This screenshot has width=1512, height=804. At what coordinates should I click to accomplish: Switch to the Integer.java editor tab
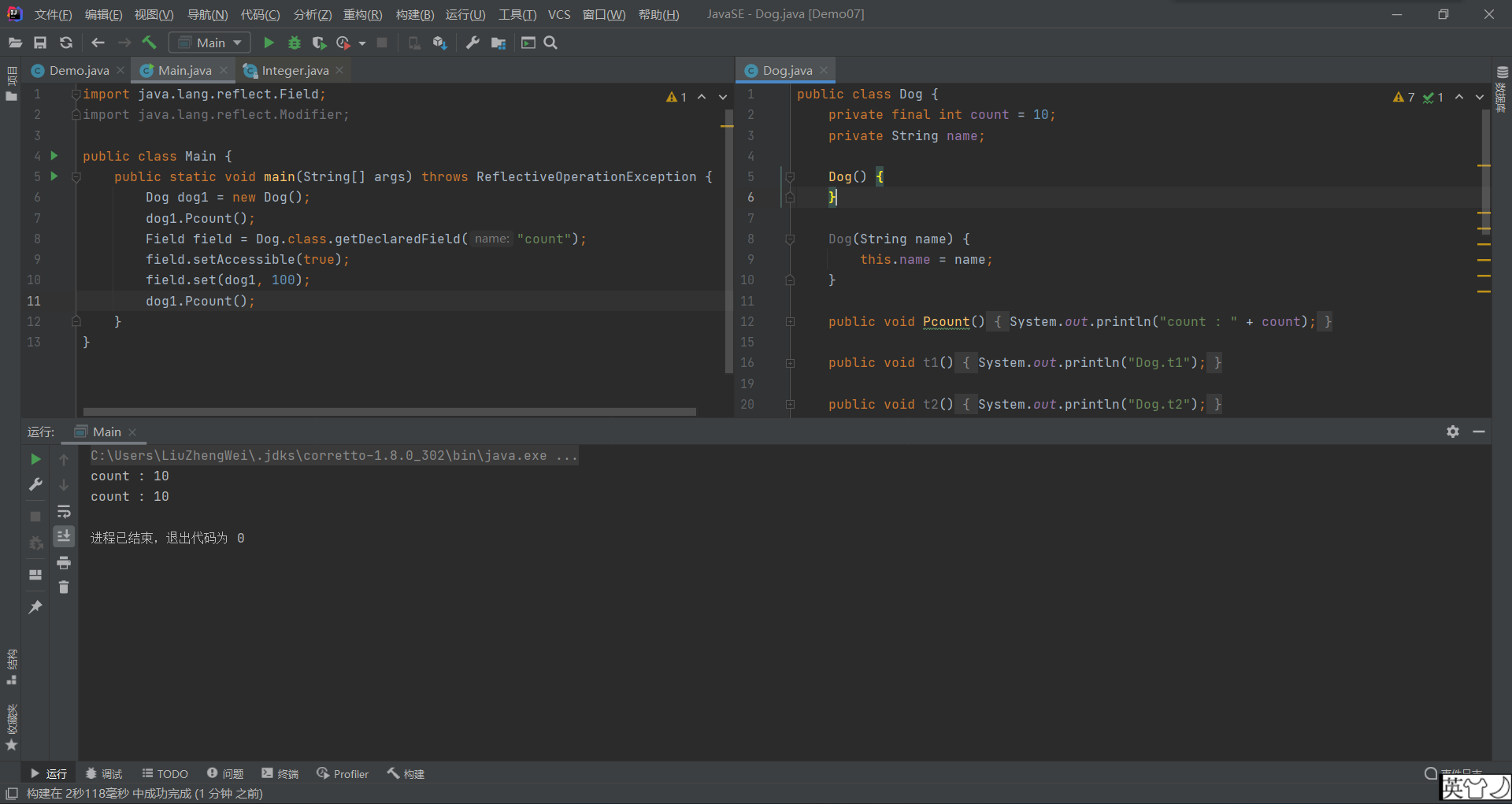[295, 70]
